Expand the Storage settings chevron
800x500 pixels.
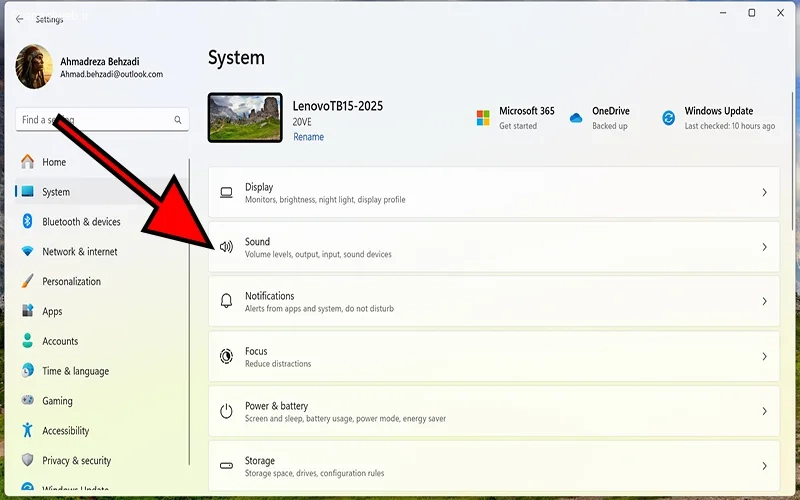click(764, 466)
